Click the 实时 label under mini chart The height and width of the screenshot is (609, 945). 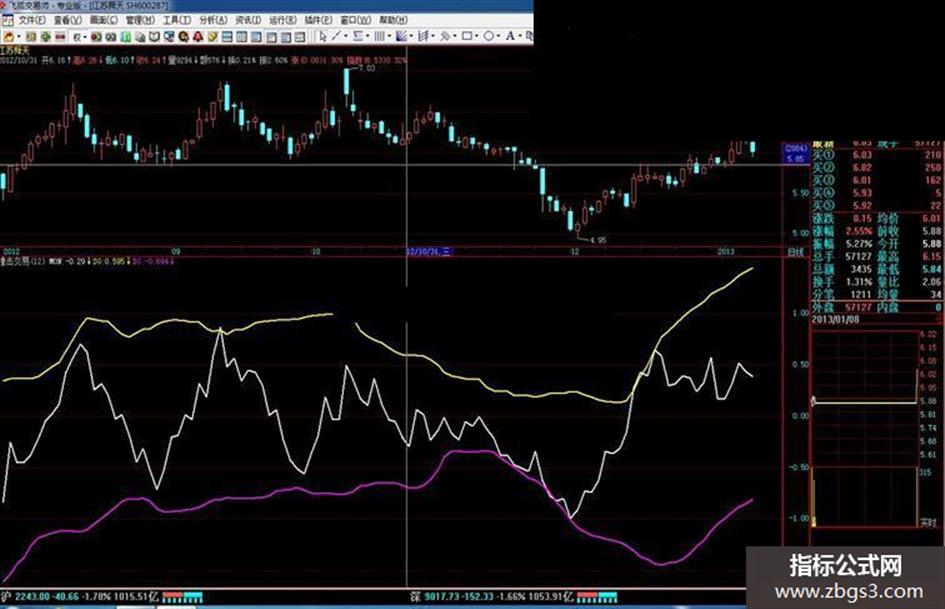tap(928, 523)
